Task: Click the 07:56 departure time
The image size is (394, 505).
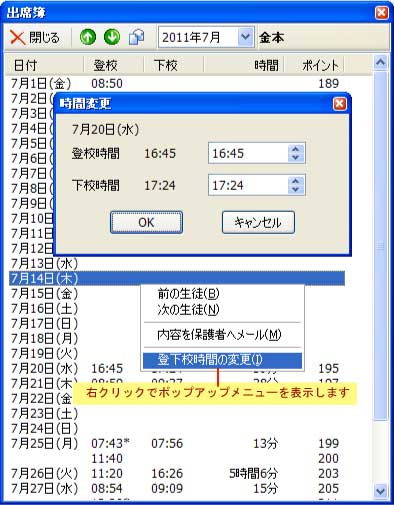Action: pyautogui.click(x=167, y=444)
